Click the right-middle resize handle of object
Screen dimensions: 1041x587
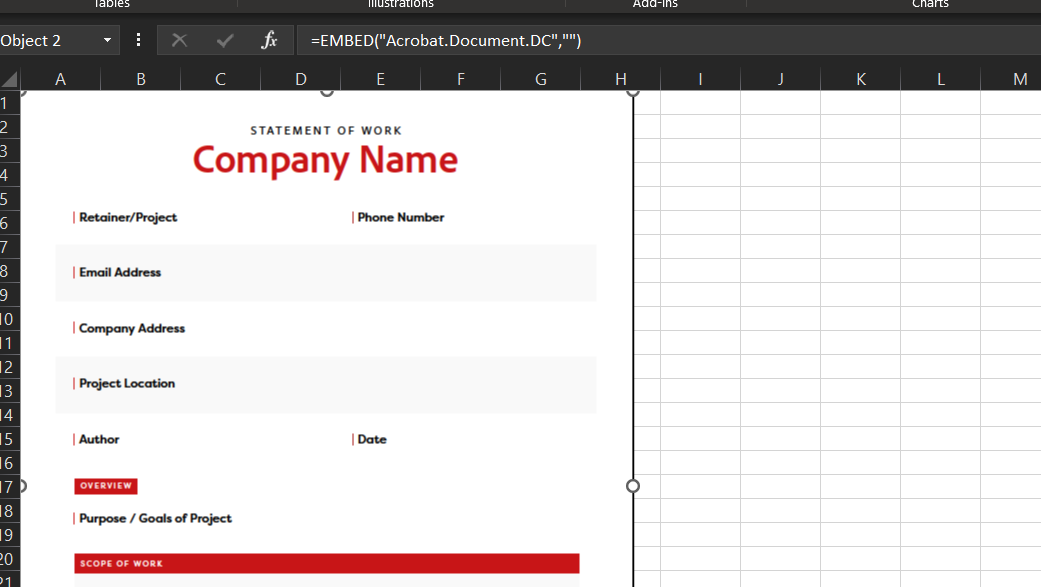[633, 486]
